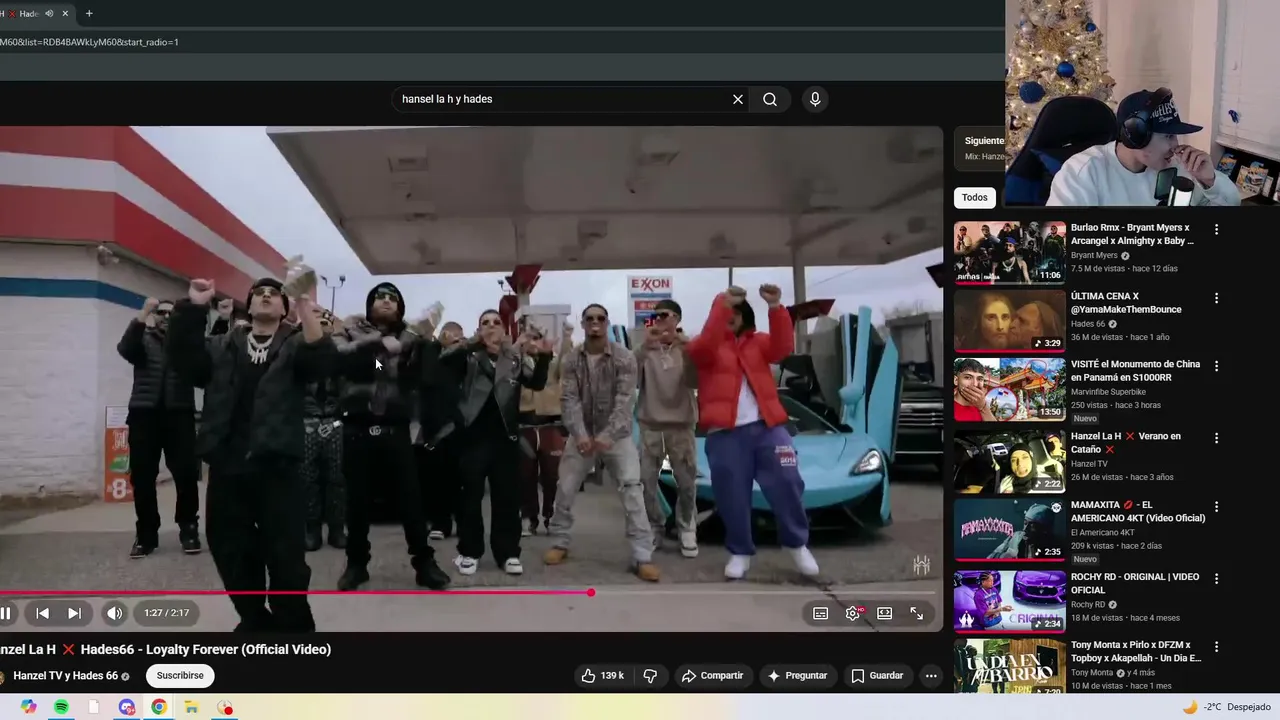Open Hanzel La H Verano en Cataño
The height and width of the screenshot is (720, 1280).
[1126, 443]
